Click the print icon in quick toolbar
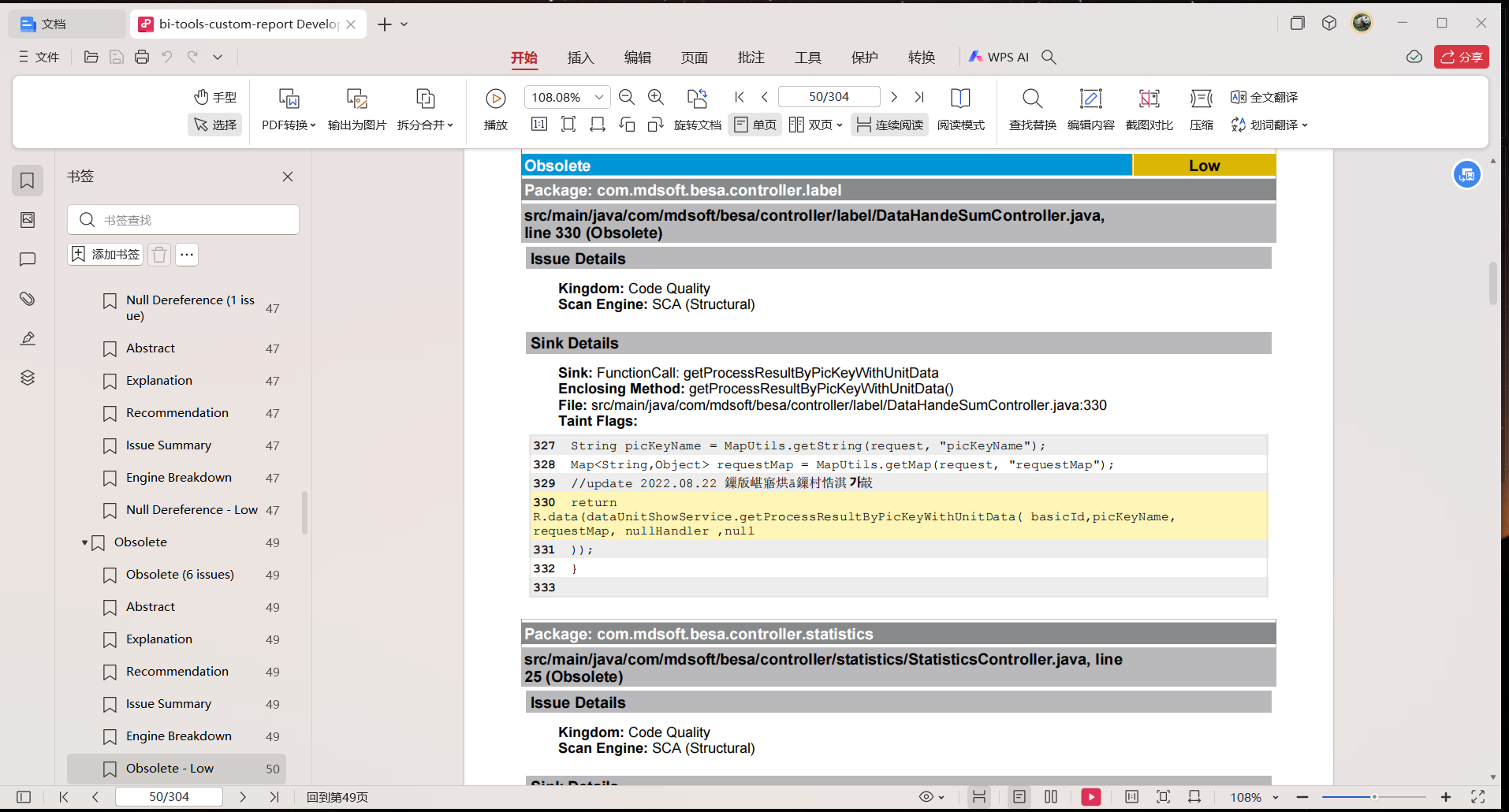The width and height of the screenshot is (1509, 812). point(142,57)
